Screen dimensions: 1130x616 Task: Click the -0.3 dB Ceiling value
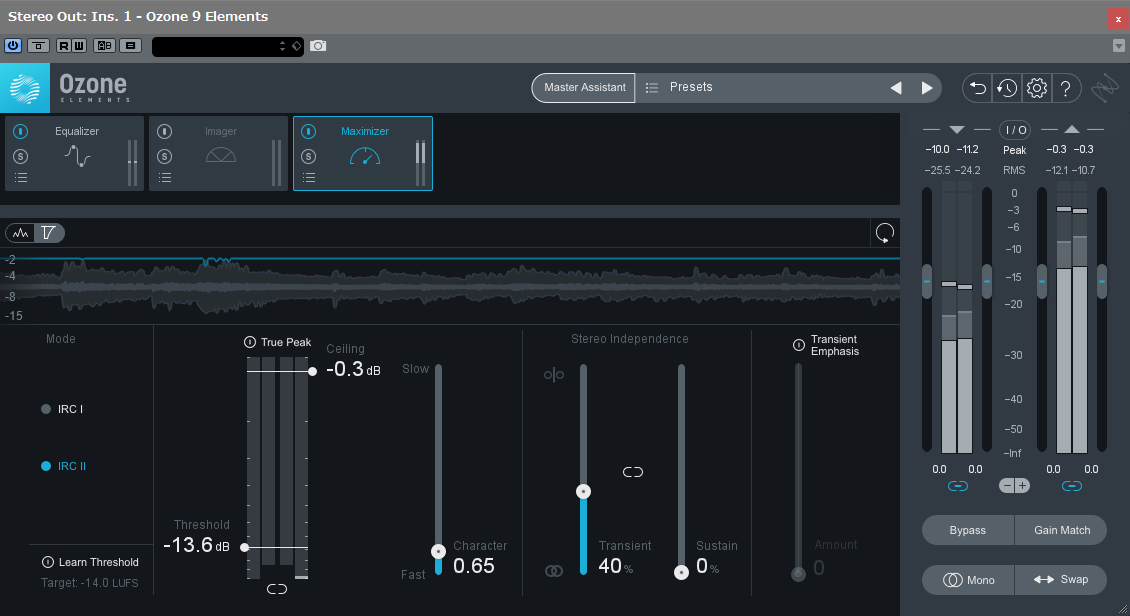coord(353,370)
